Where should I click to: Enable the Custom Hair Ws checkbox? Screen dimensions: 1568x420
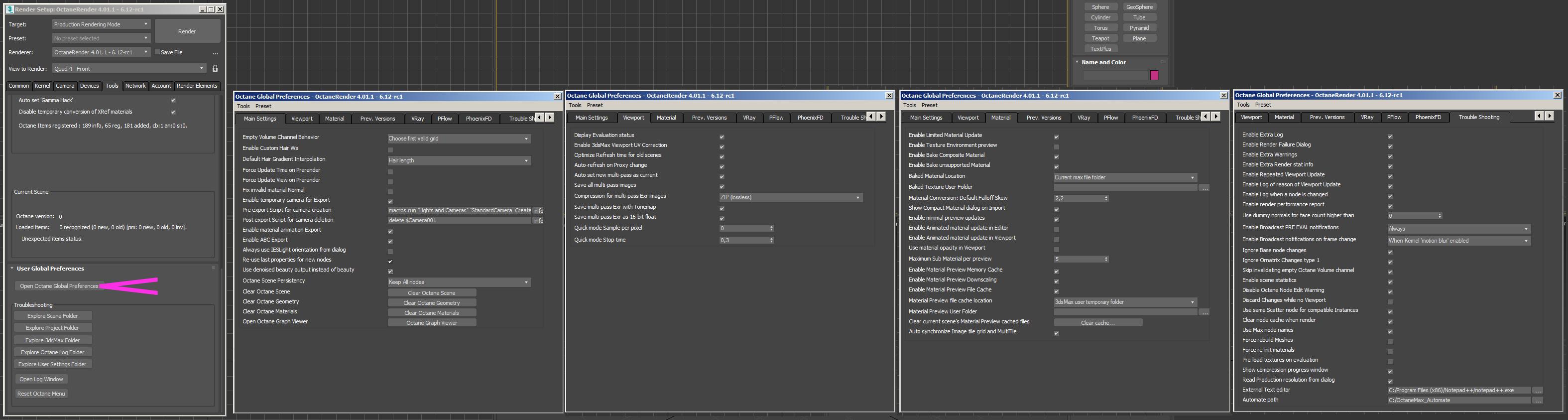coord(390,150)
